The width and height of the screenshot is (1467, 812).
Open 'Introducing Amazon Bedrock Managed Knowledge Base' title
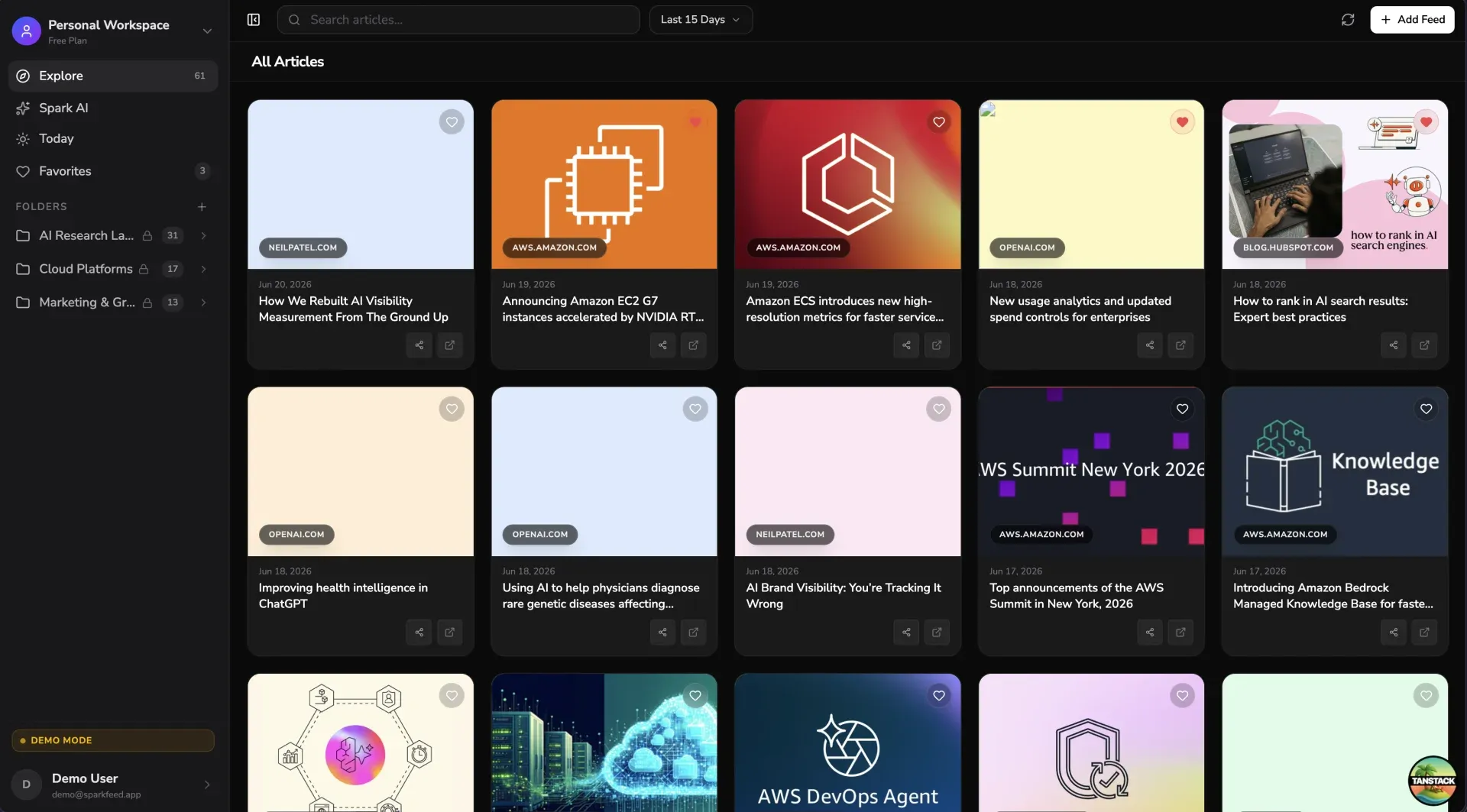pos(1333,596)
